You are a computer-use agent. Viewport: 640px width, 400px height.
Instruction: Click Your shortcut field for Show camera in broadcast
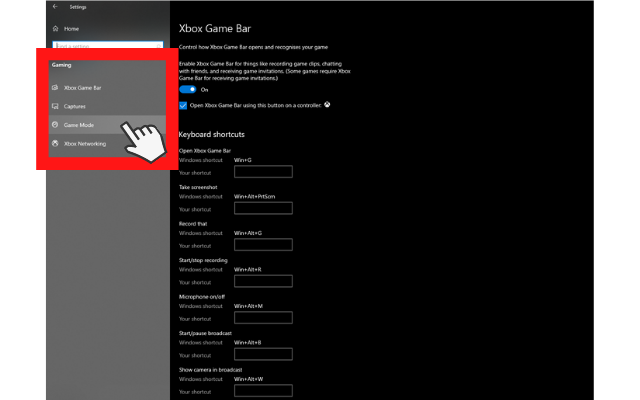click(x=263, y=391)
